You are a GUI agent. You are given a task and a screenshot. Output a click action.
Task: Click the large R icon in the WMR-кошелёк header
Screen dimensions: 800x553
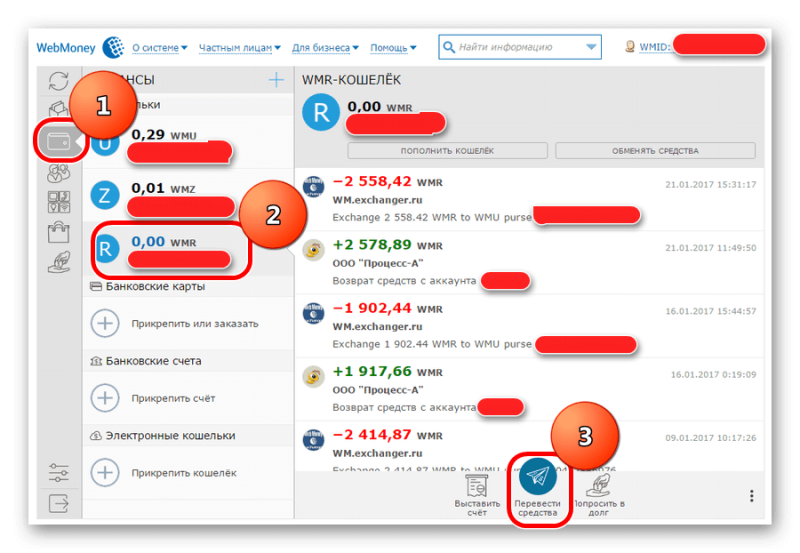click(x=321, y=112)
